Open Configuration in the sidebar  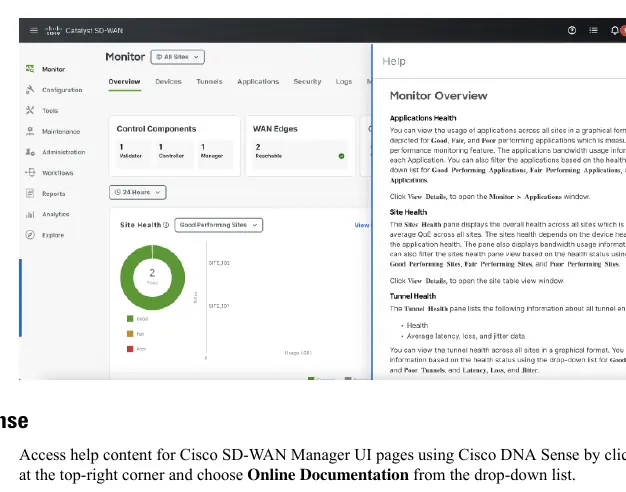pyautogui.click(x=62, y=90)
